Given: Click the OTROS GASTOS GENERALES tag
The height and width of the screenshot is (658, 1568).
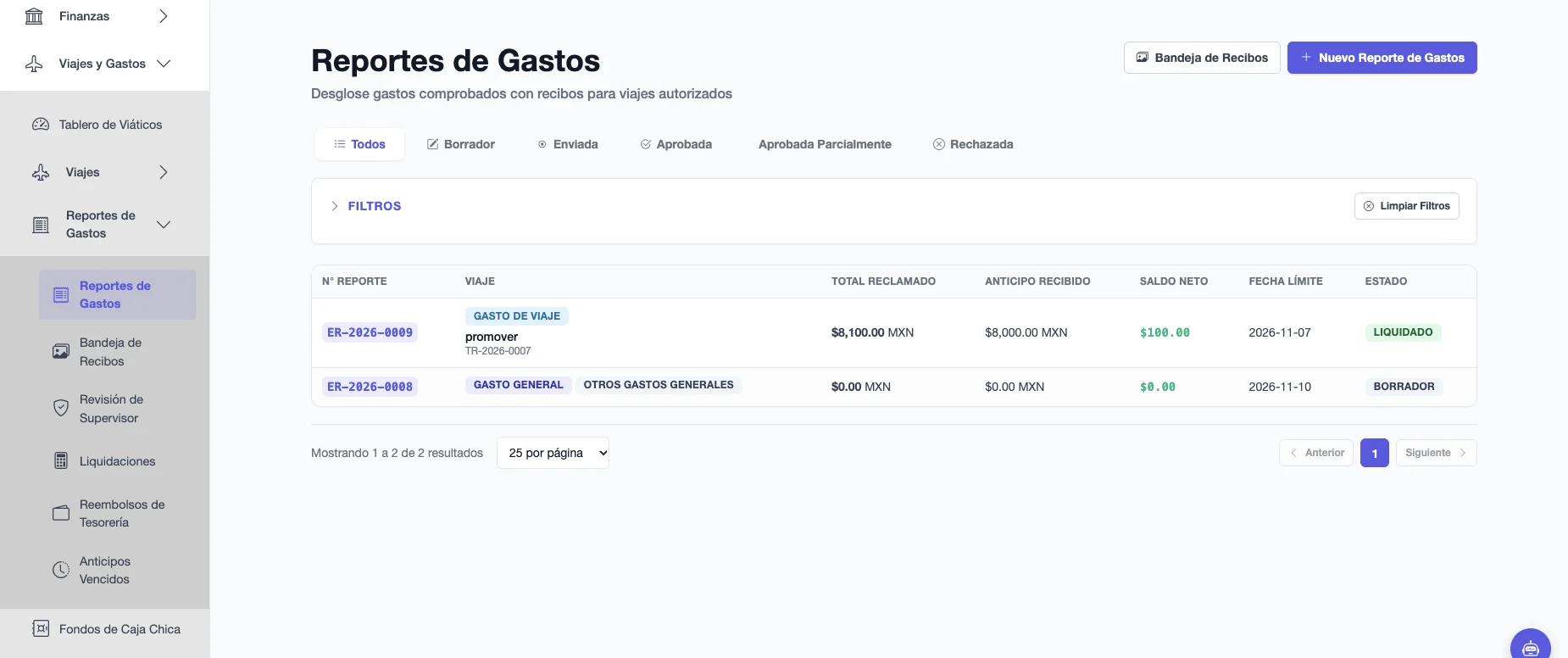Looking at the screenshot, I should click(x=659, y=385).
